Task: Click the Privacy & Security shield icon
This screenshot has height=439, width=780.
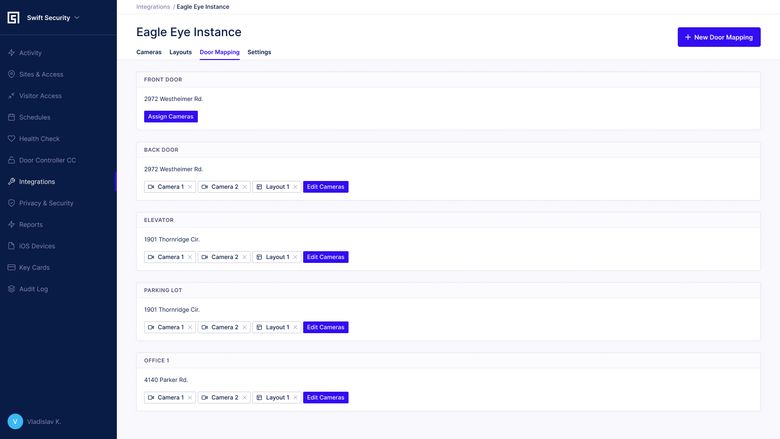Action: (11, 203)
